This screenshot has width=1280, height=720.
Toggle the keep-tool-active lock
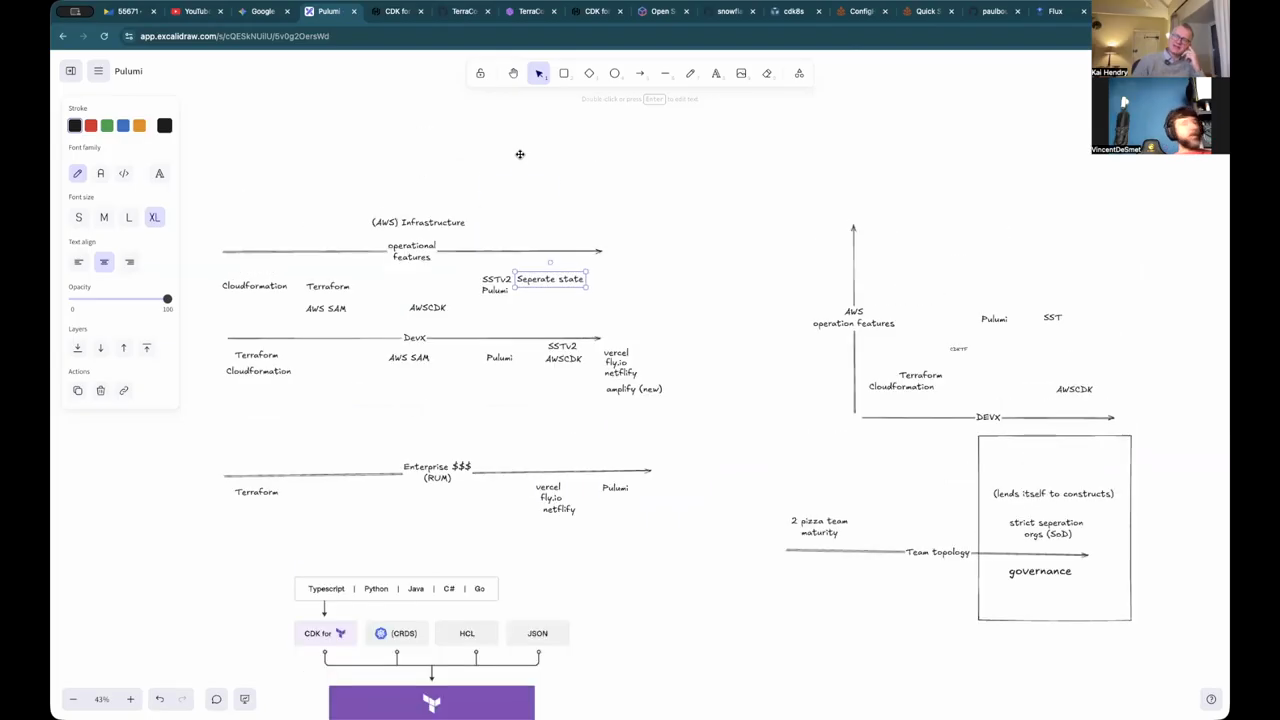[x=480, y=73]
